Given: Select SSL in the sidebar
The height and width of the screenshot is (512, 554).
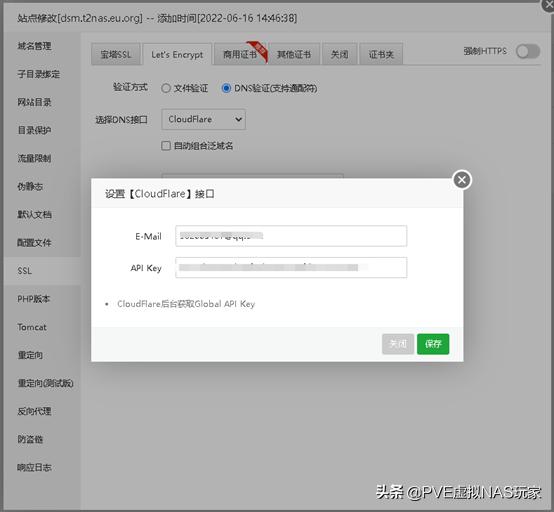Looking at the screenshot, I should pos(42,271).
